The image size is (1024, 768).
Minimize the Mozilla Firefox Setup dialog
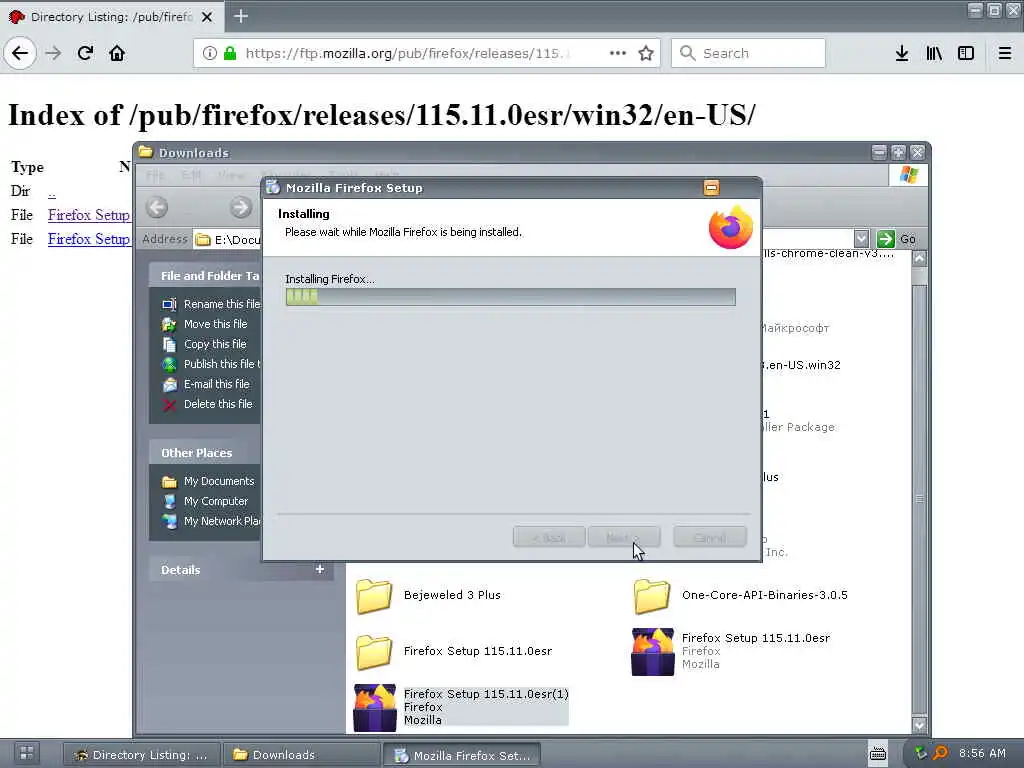[711, 188]
